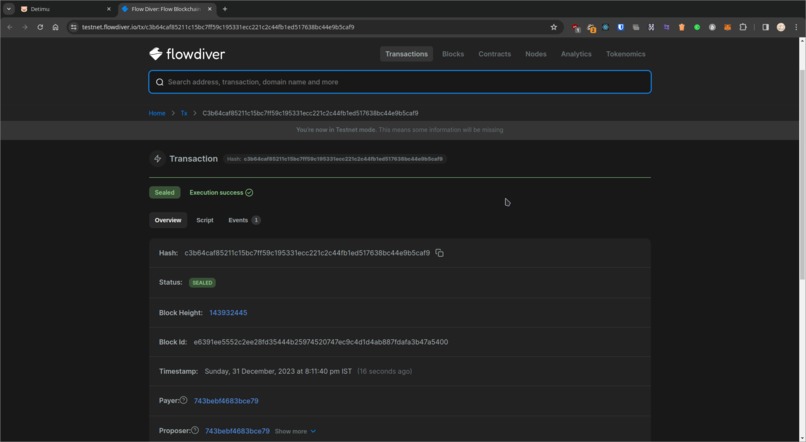Open block height 143932445 link
The height and width of the screenshot is (442, 806).
[228, 312]
